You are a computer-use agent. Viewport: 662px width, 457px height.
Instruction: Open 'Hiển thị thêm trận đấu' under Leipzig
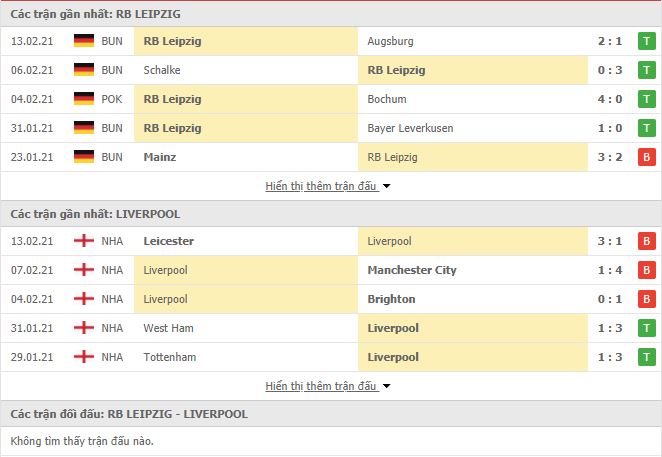(320, 186)
